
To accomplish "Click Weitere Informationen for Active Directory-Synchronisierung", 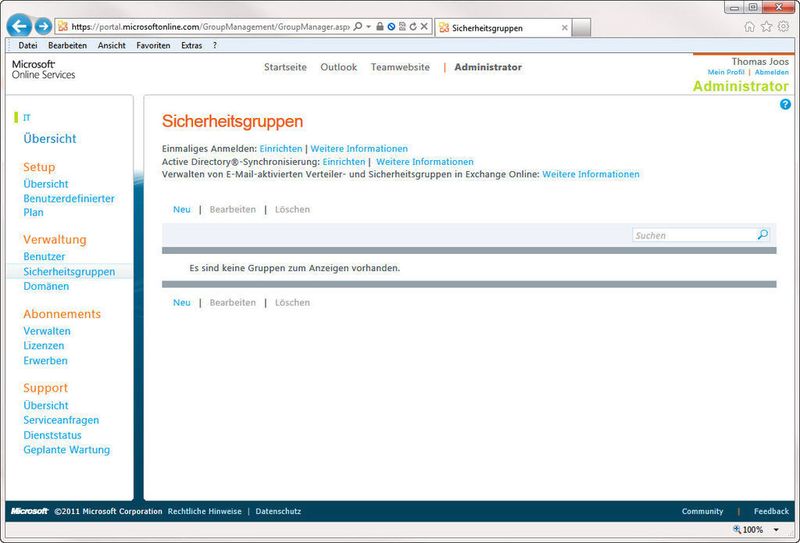I will (x=424, y=162).
